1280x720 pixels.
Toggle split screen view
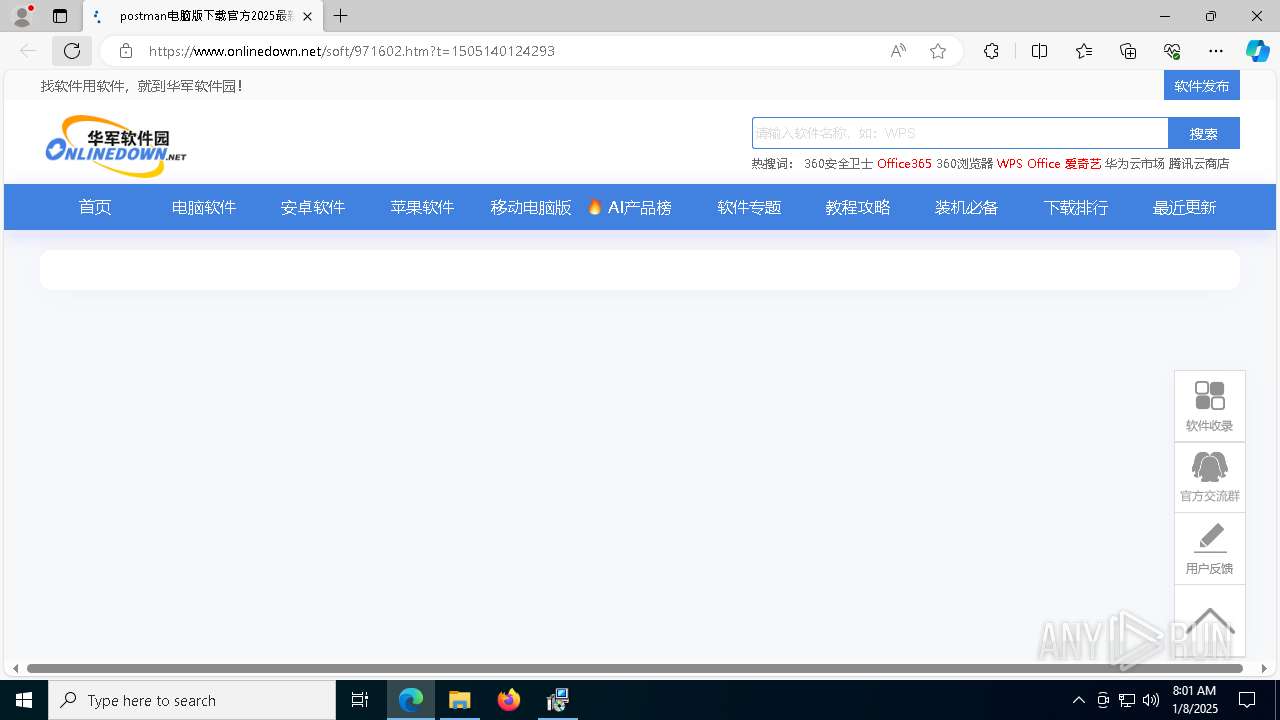(x=1039, y=51)
